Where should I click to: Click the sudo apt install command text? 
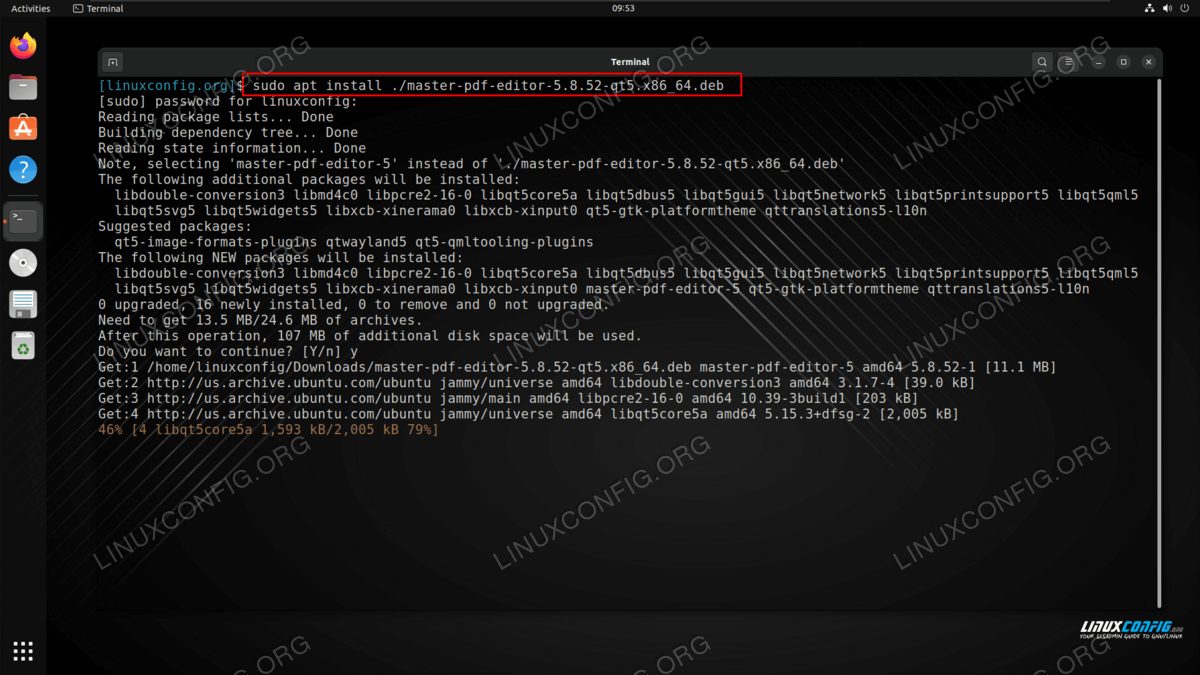coord(489,85)
